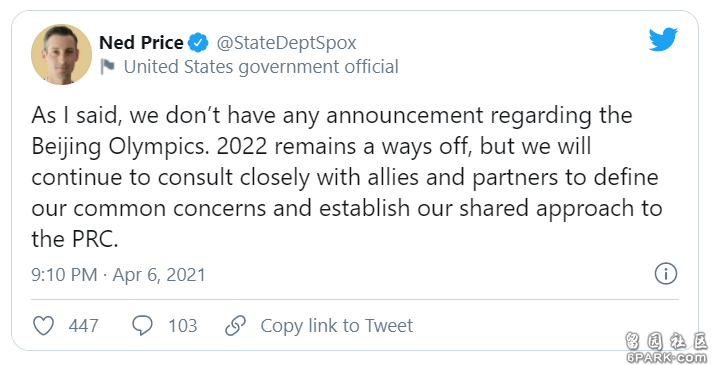Open replies via the speech bubble icon
Viewport: 713px width, 365px height.
[142, 326]
